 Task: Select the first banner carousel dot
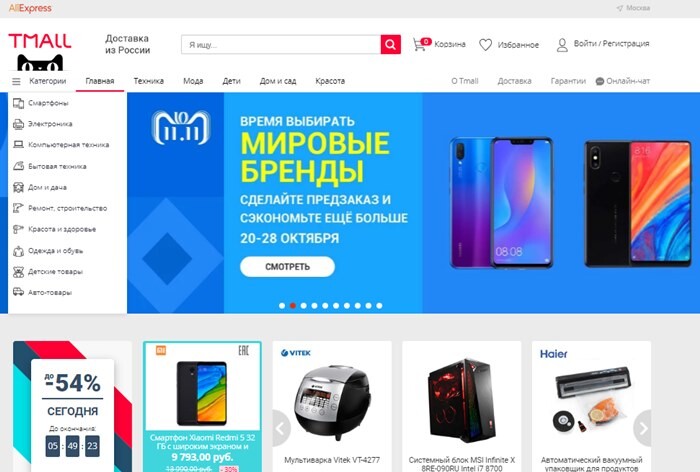(x=282, y=306)
